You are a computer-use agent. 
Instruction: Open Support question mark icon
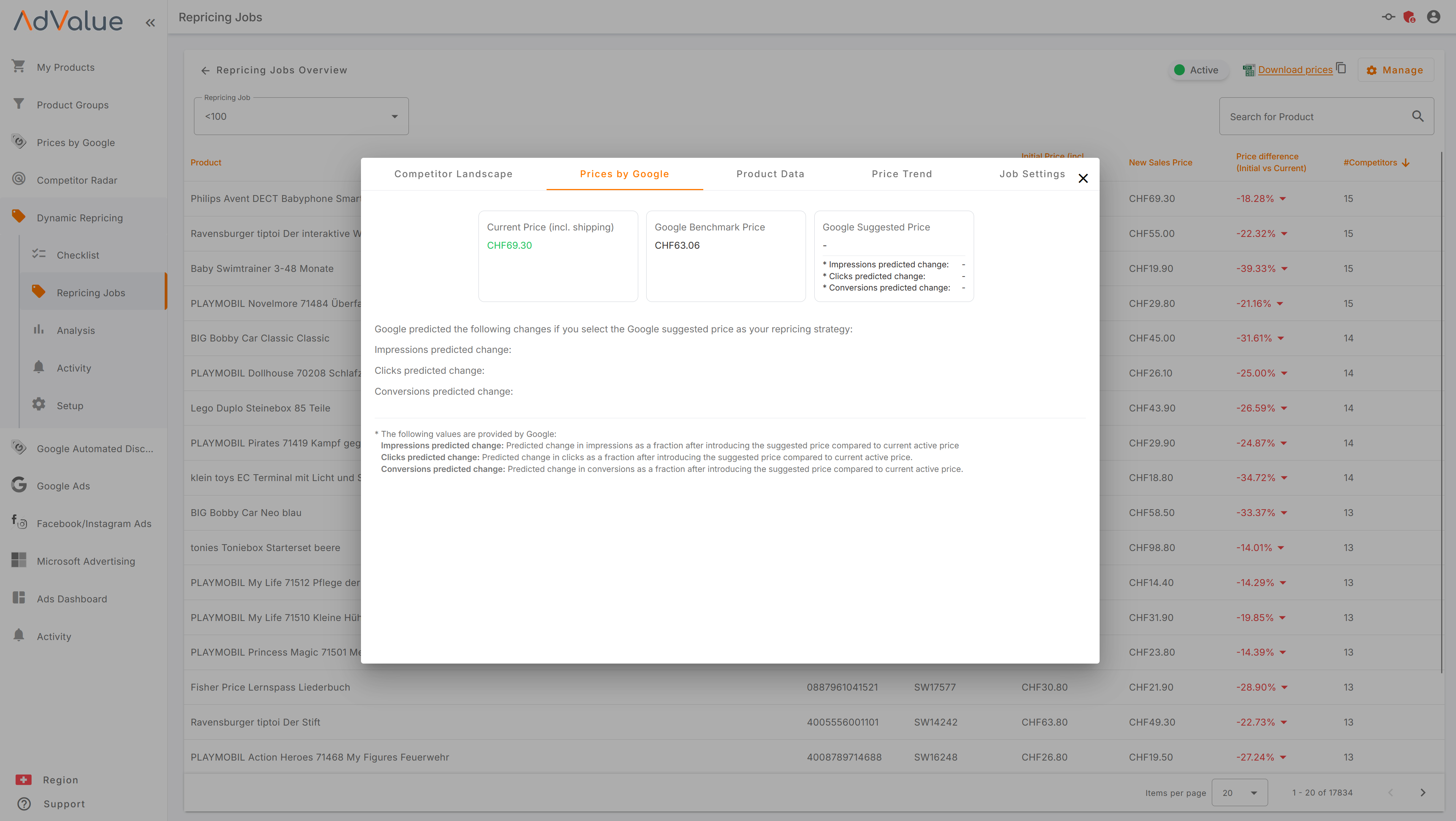pyautogui.click(x=24, y=804)
